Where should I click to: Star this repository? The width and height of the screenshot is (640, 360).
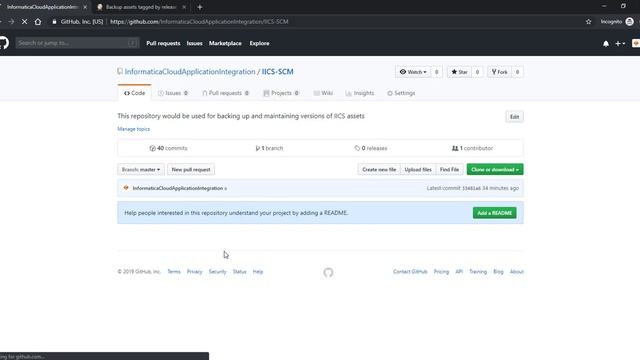pyautogui.click(x=459, y=72)
